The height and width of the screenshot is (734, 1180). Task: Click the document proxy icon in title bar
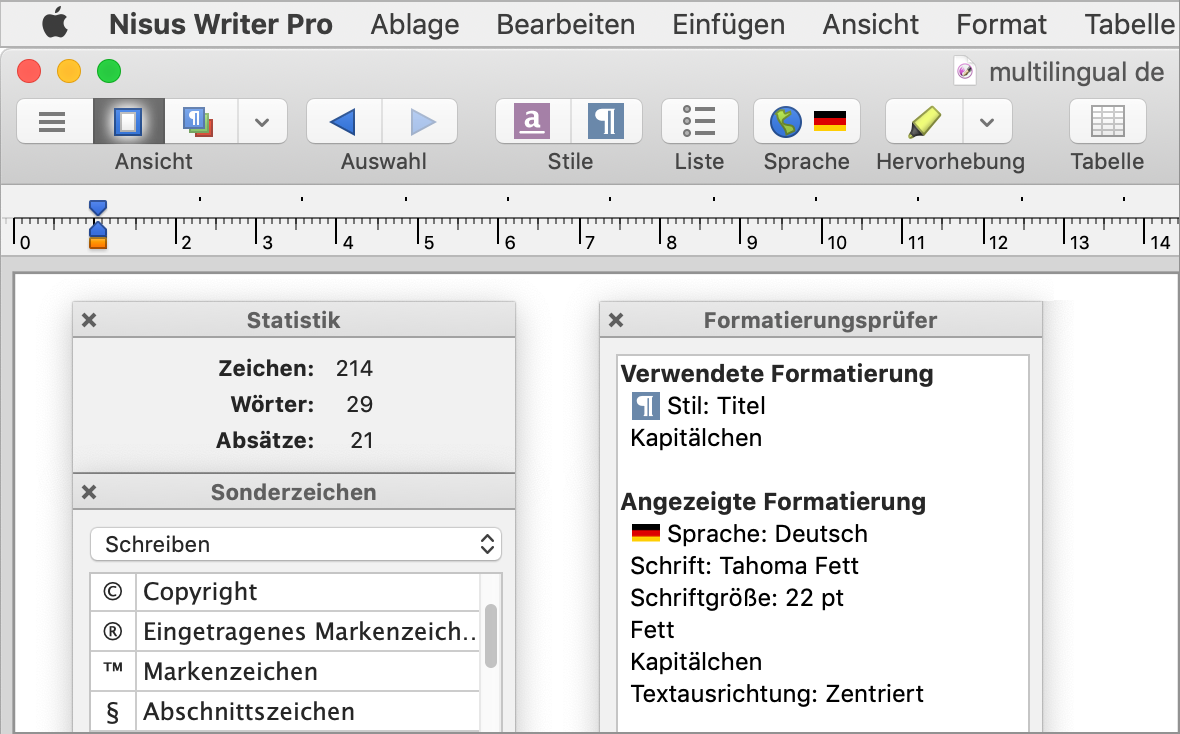point(965,72)
